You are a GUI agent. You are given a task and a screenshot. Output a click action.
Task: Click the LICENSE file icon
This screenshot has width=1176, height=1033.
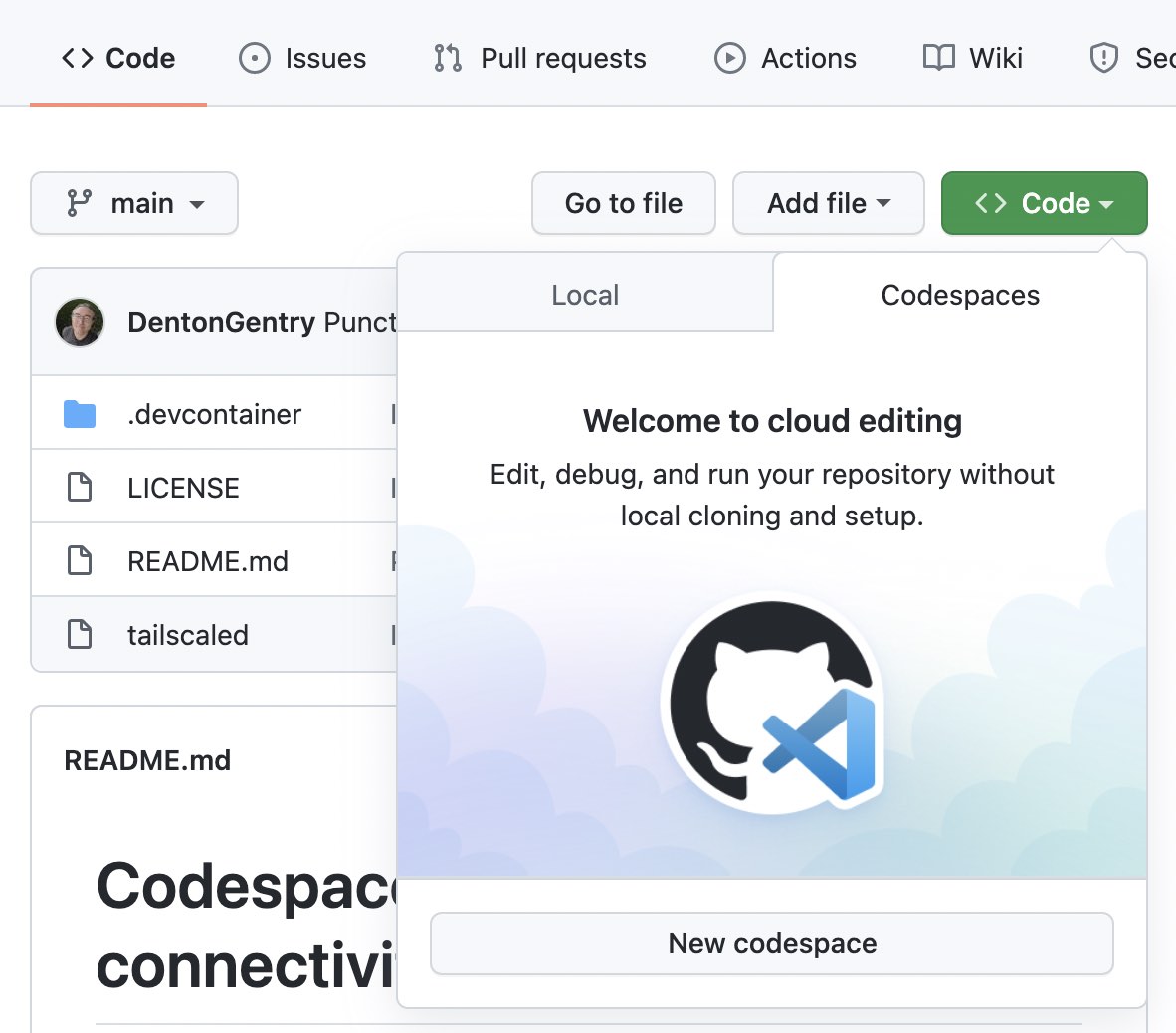click(80, 487)
